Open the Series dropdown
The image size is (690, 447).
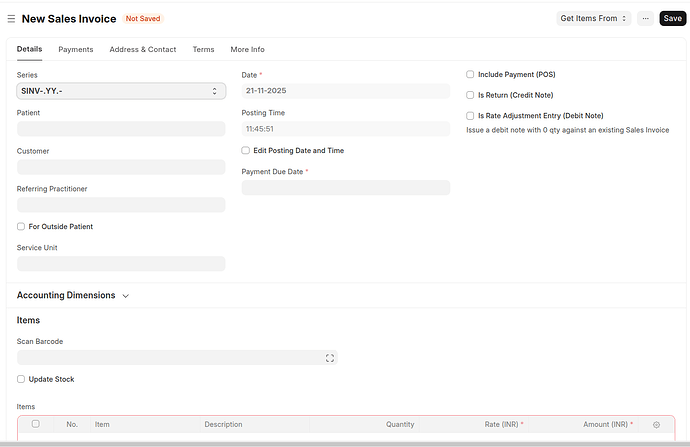[x=121, y=91]
